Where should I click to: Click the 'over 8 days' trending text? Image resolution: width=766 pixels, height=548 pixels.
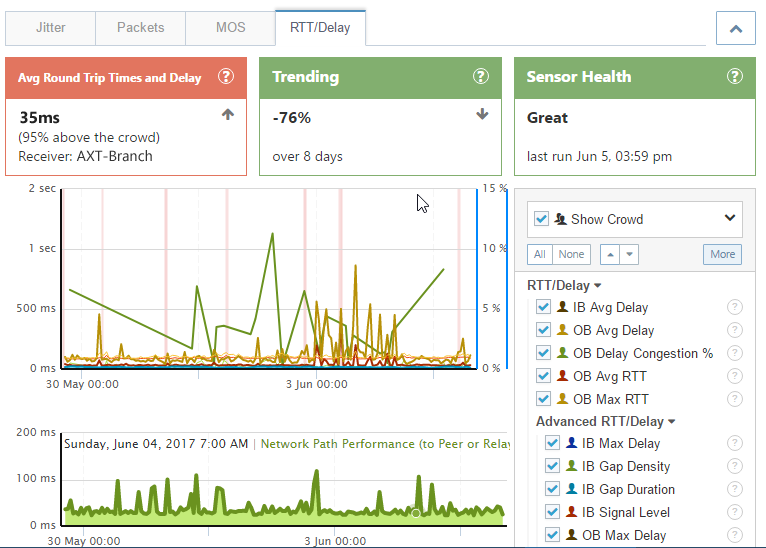307,157
